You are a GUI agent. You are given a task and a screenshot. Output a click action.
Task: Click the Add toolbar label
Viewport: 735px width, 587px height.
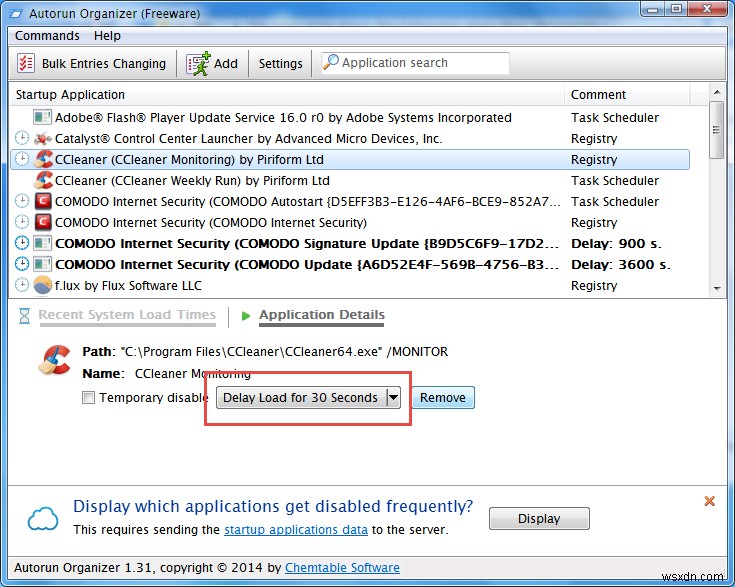(x=226, y=63)
